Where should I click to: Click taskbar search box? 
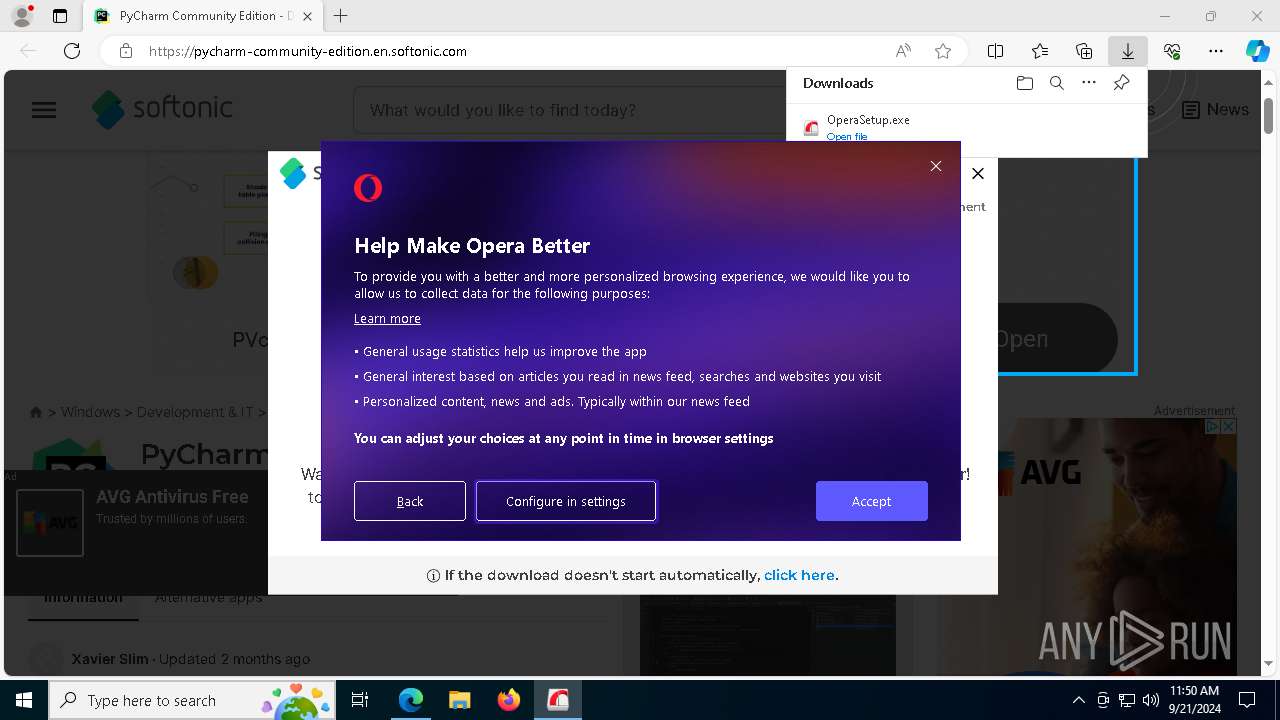[193, 700]
